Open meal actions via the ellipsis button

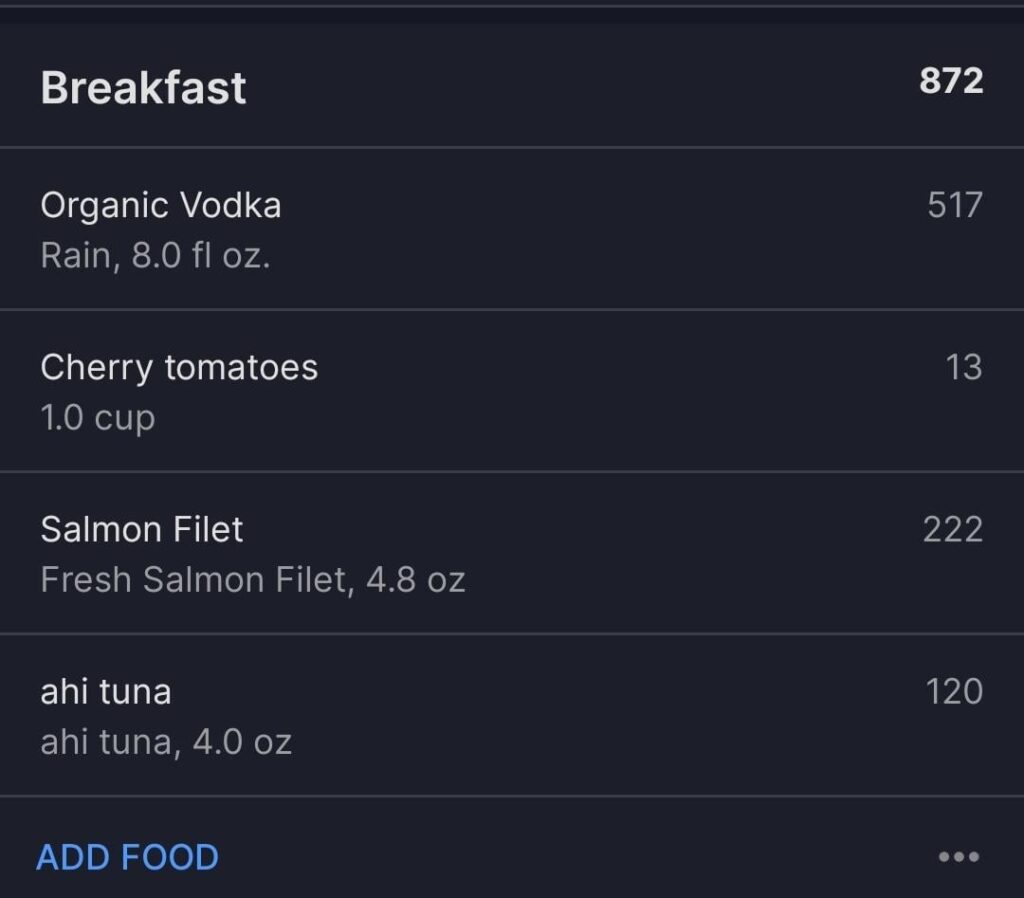point(958,856)
